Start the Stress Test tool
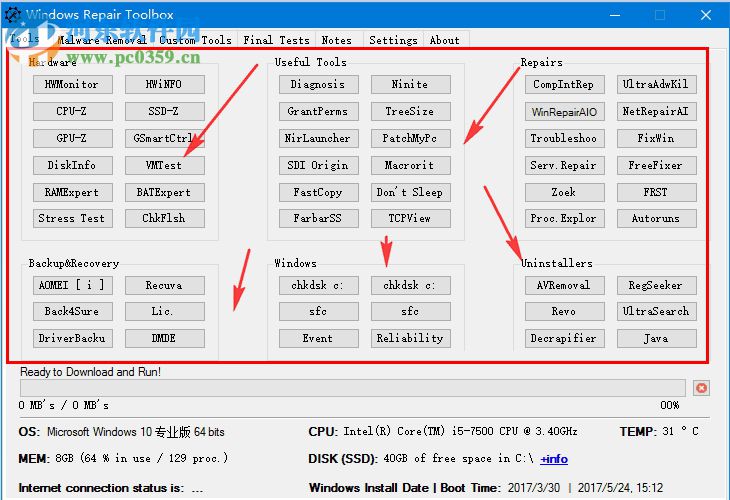Image resolution: width=730 pixels, height=500 pixels. point(73,218)
